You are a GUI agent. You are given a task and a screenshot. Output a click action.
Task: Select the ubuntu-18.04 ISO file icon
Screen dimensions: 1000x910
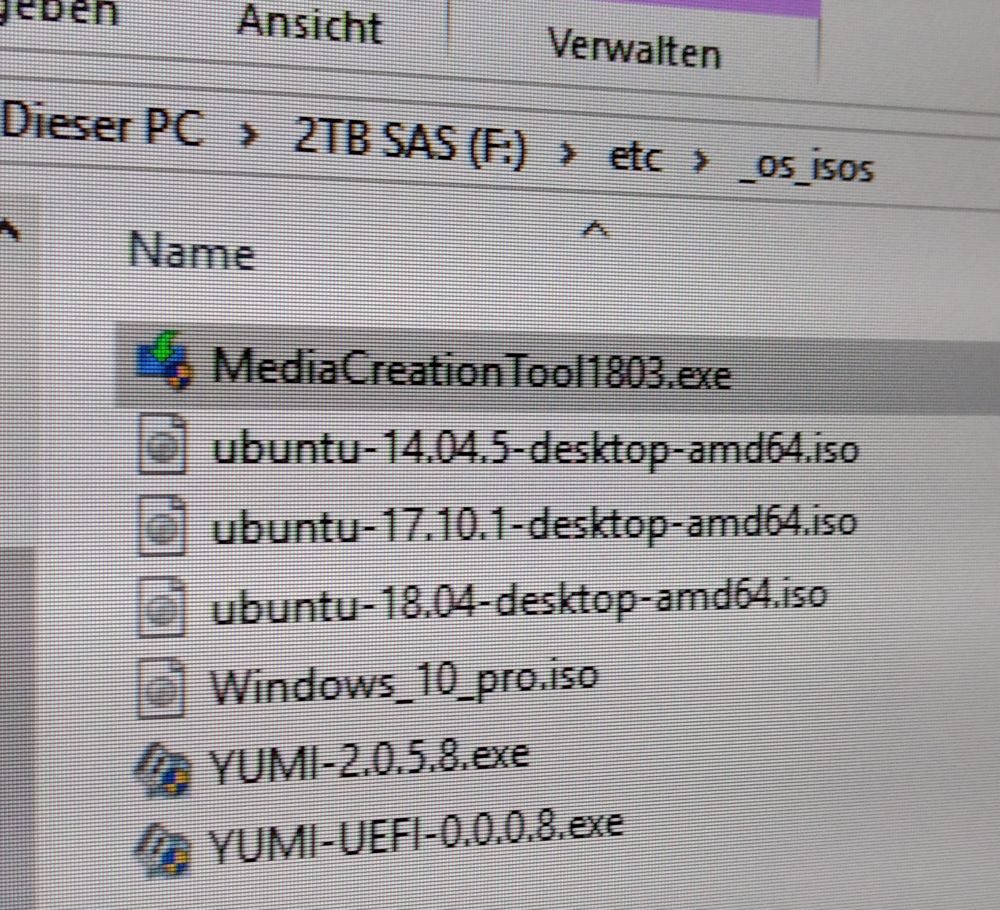(162, 606)
